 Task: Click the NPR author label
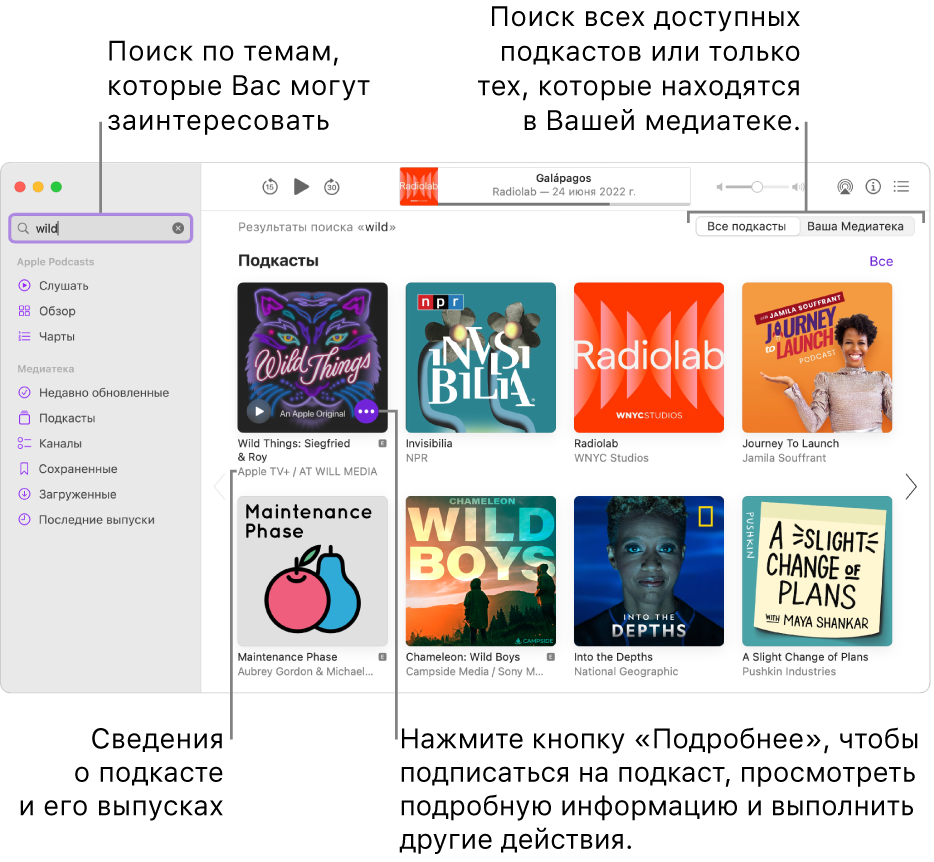(417, 458)
